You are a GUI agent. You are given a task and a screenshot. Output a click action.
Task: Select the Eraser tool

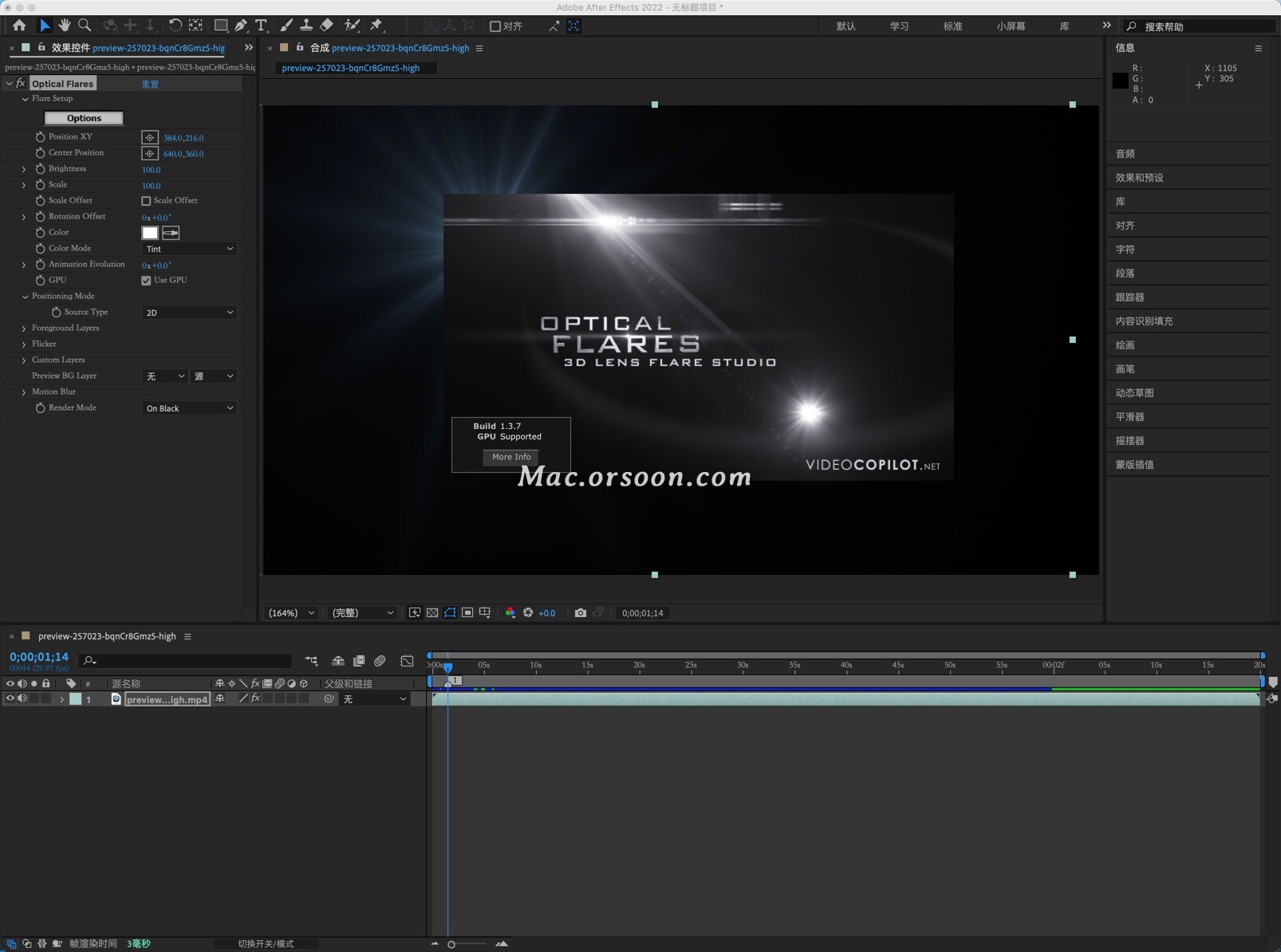(x=327, y=26)
